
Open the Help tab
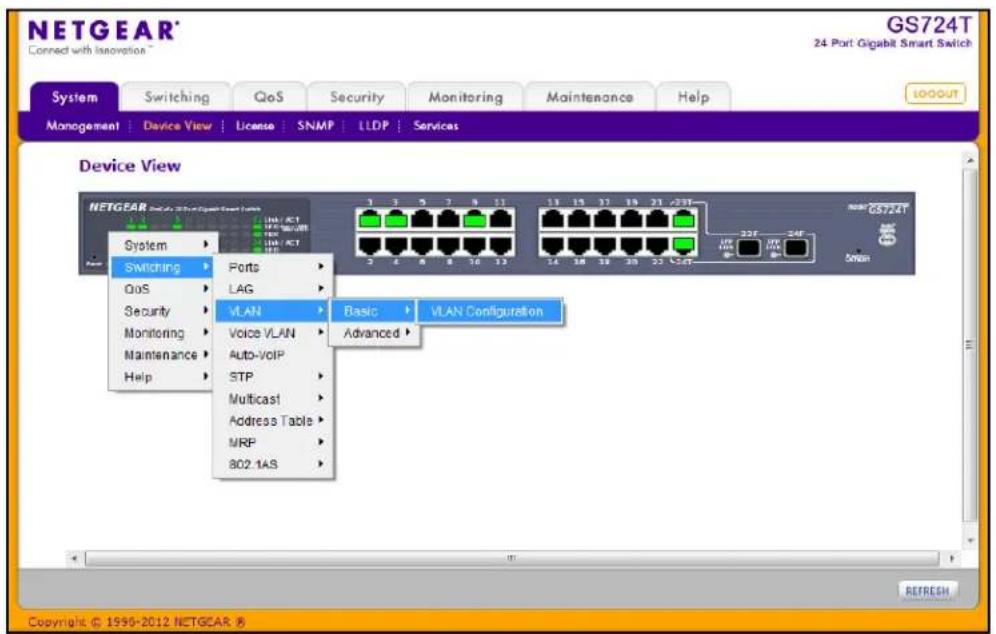tap(693, 97)
